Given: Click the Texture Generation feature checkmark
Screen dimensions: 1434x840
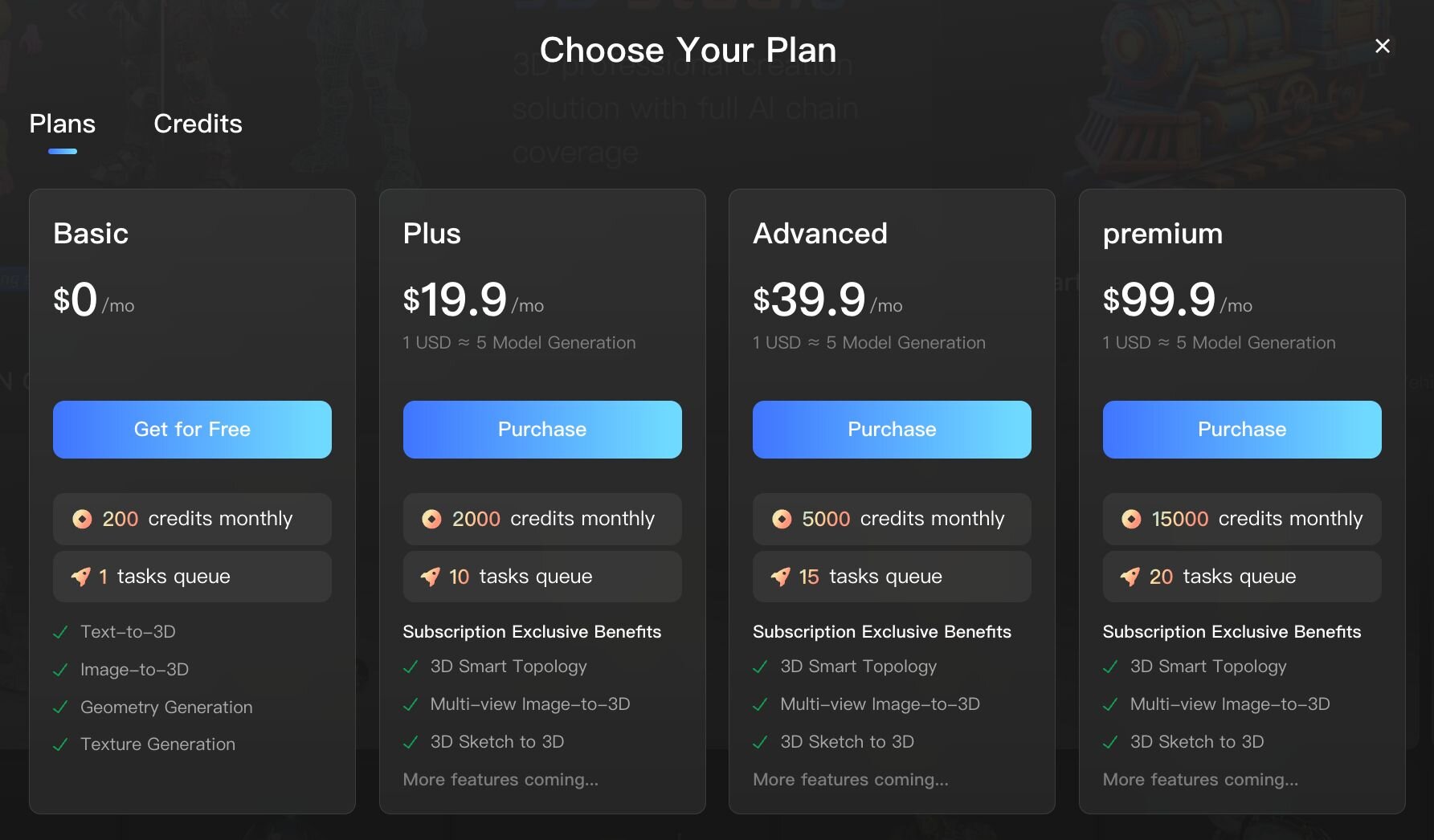Looking at the screenshot, I should pos(60,745).
